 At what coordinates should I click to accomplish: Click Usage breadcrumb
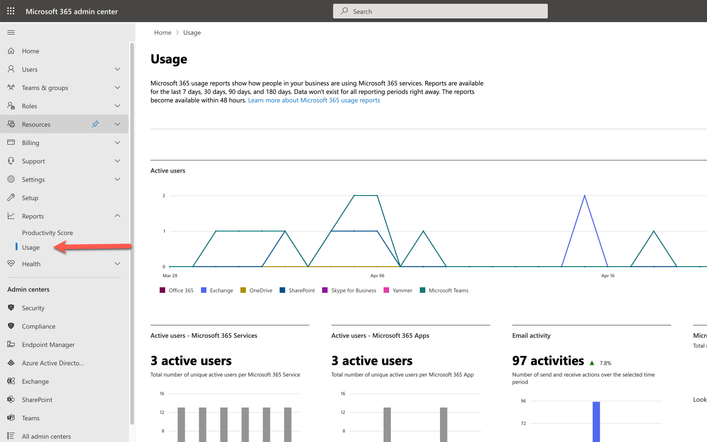point(192,32)
